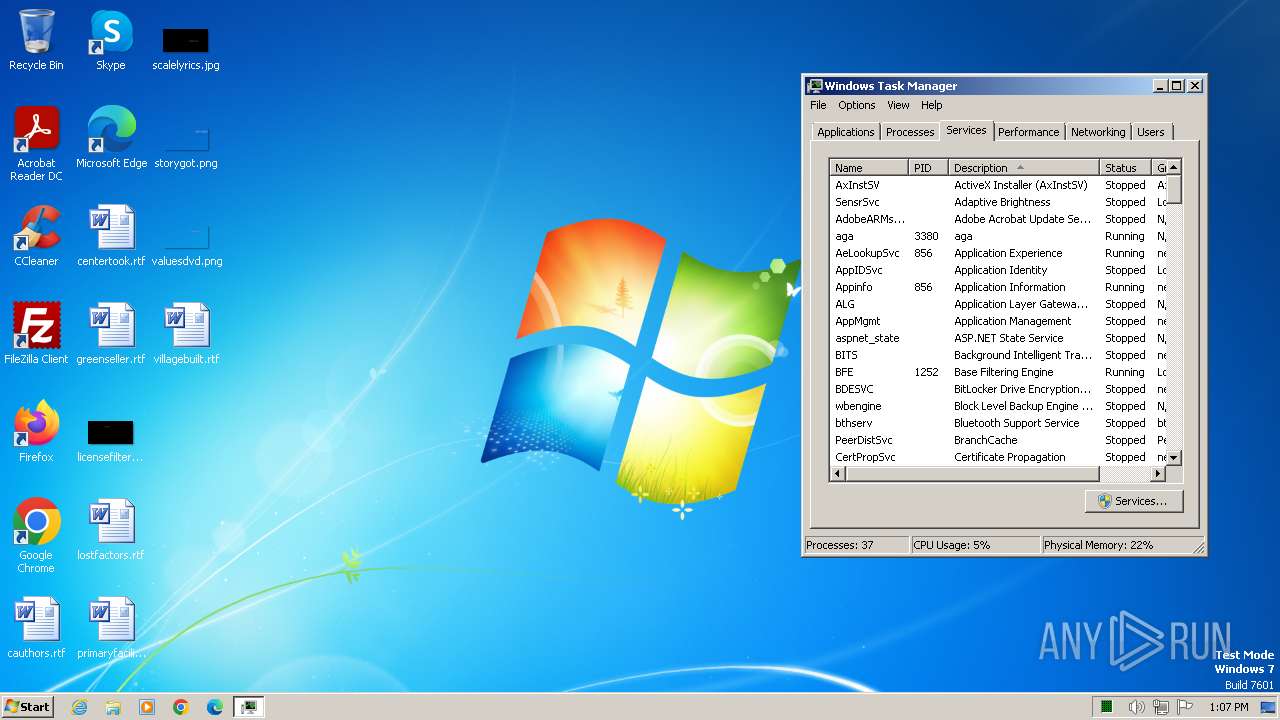Select the lostfactors.rtf document icon
Image resolution: width=1280 pixels, height=720 pixels.
(x=110, y=530)
